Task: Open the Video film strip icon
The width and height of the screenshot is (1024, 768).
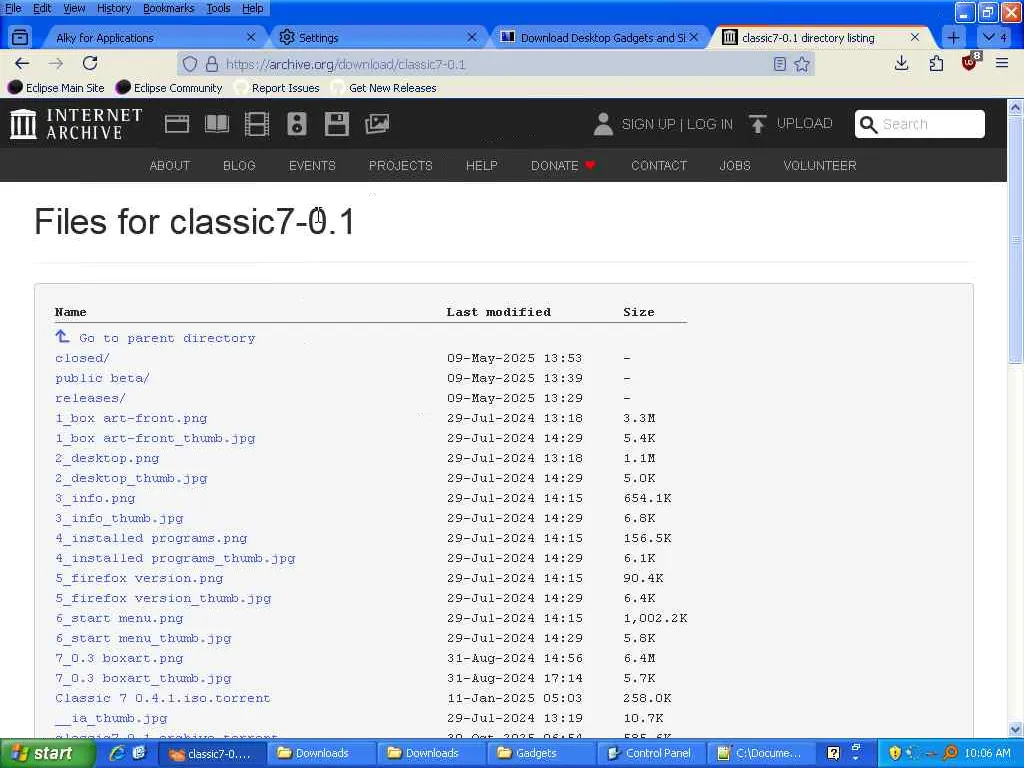Action: (x=257, y=124)
